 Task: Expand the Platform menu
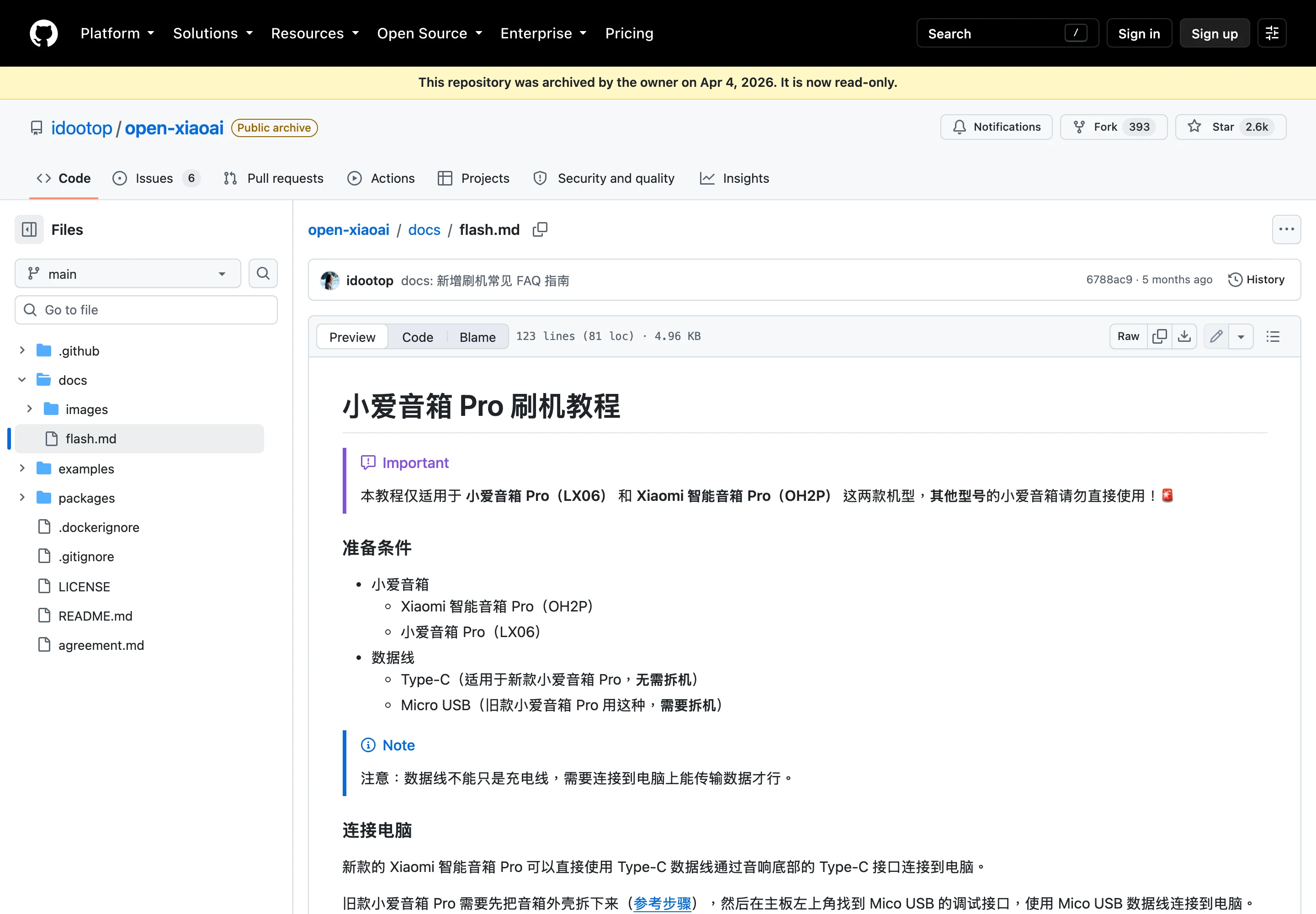(x=117, y=33)
